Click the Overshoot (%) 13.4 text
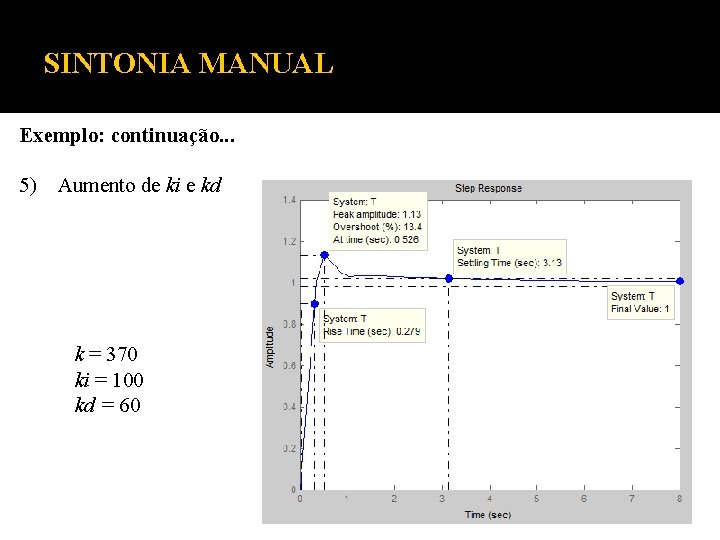Screen dimensions: 720x540 tap(377, 227)
